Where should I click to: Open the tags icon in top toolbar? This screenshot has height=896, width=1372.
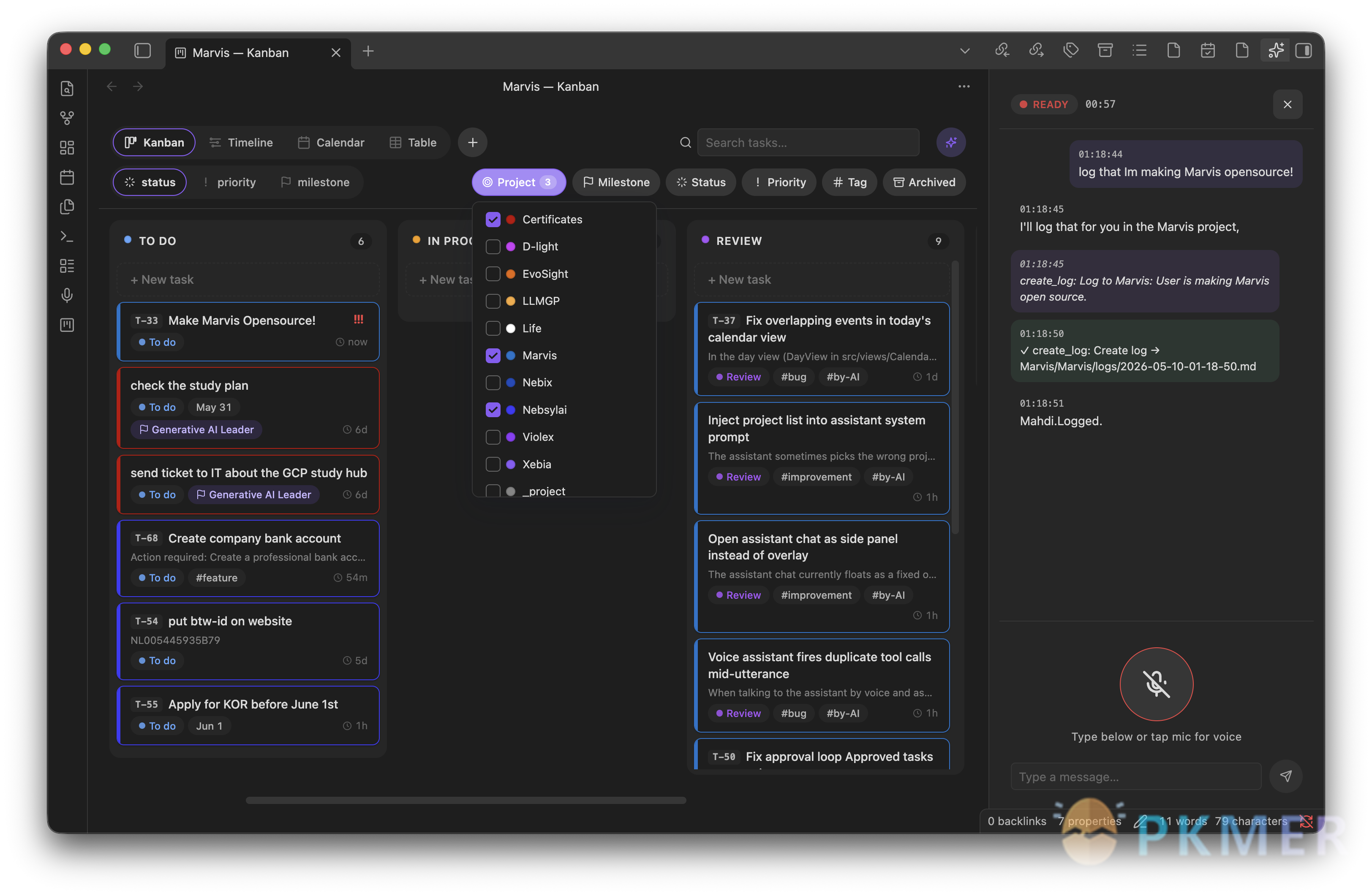[x=1070, y=51]
